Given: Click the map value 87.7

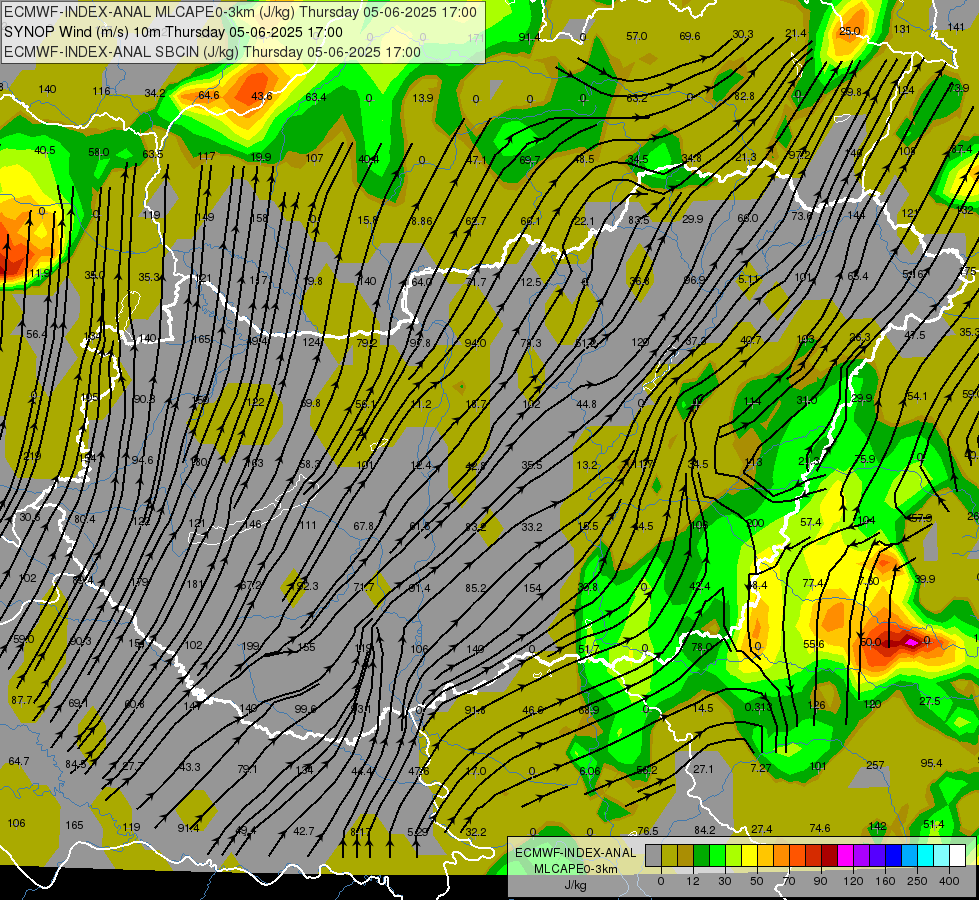Looking at the screenshot, I should (x=22, y=700).
